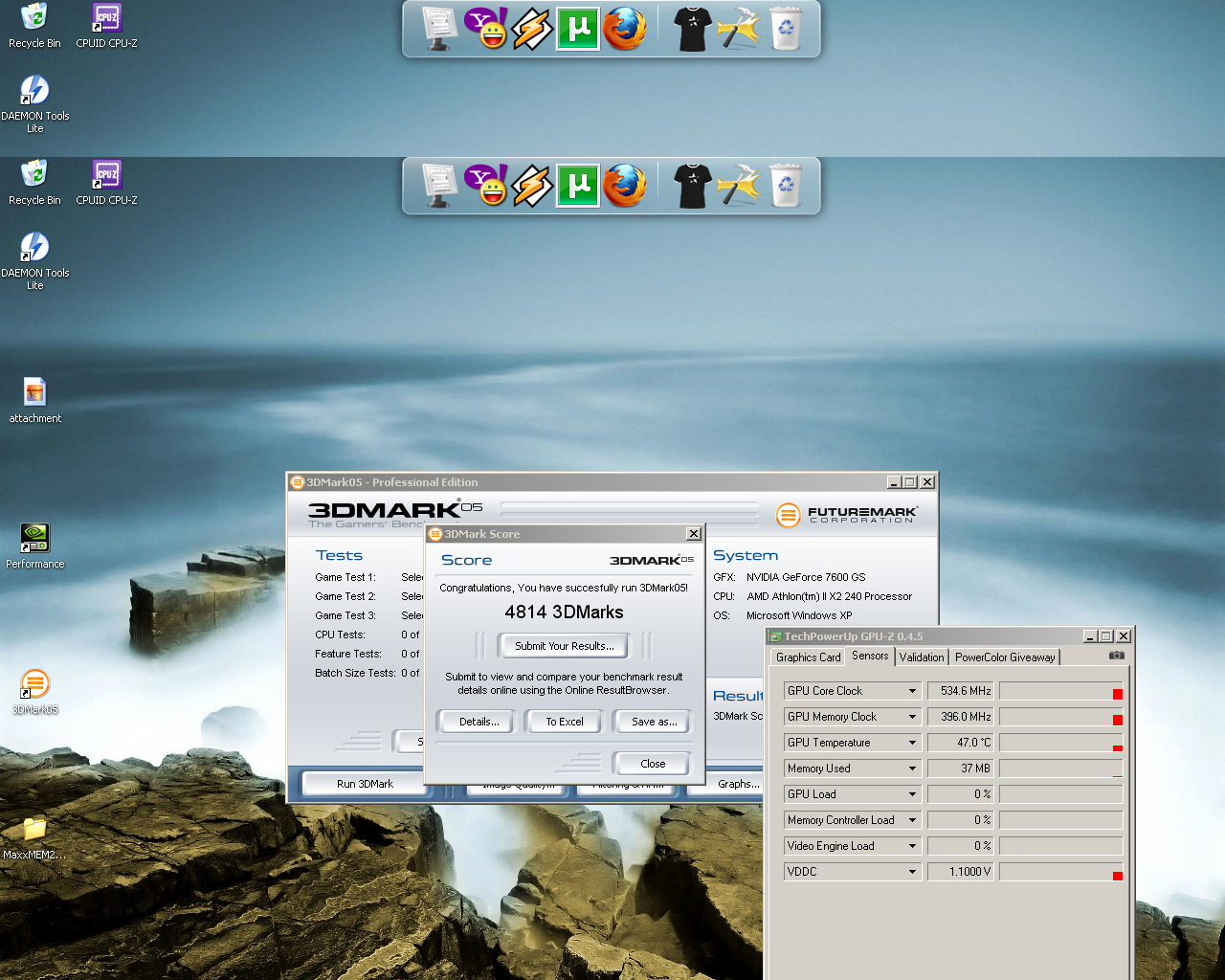
Task: Click the AMD Athlon II X2 240 Processor text
Action: 829,596
